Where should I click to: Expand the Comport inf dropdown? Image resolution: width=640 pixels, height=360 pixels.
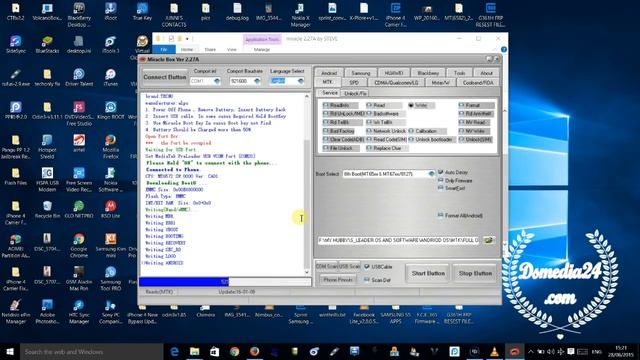(x=217, y=81)
